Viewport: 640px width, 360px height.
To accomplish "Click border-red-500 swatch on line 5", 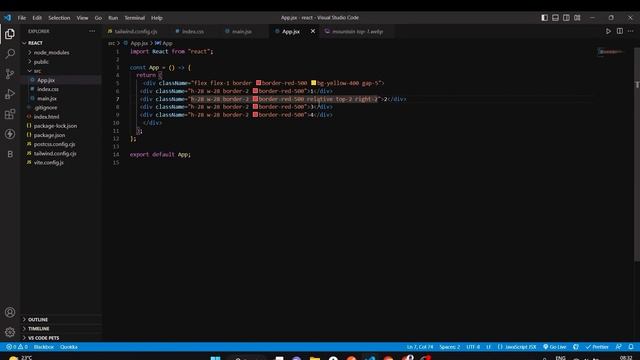I will click(258, 83).
